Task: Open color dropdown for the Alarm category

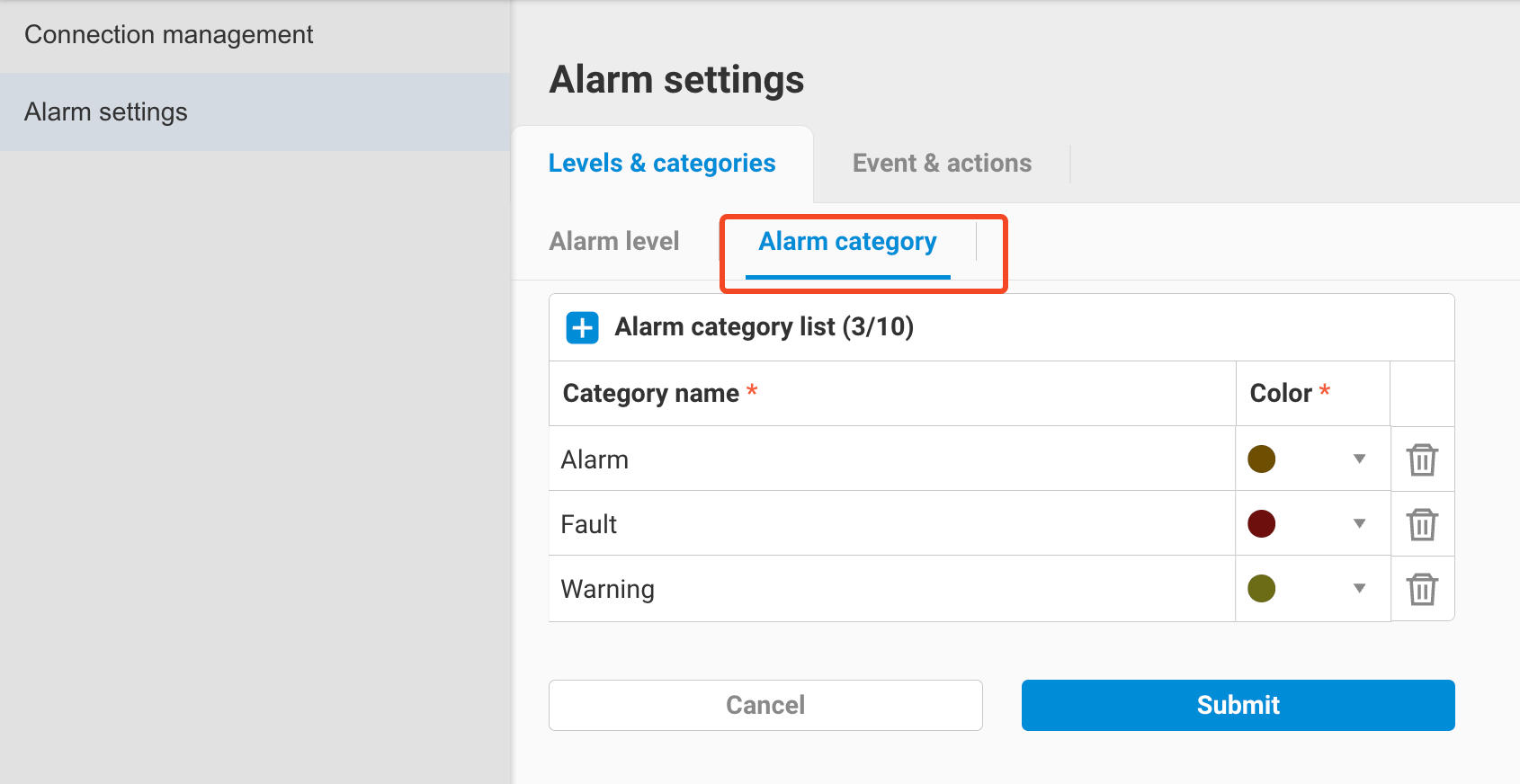Action: coord(1358,459)
